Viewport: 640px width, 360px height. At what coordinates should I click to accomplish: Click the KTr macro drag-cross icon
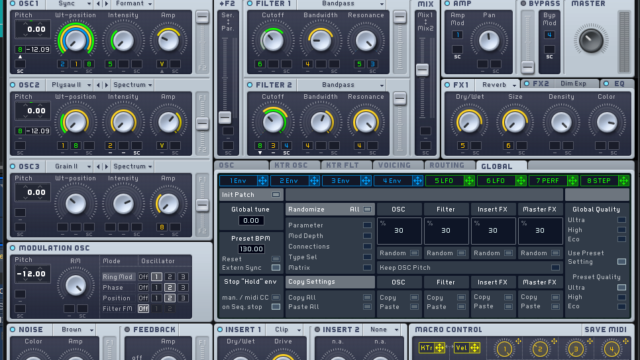pyautogui.click(x=440, y=348)
